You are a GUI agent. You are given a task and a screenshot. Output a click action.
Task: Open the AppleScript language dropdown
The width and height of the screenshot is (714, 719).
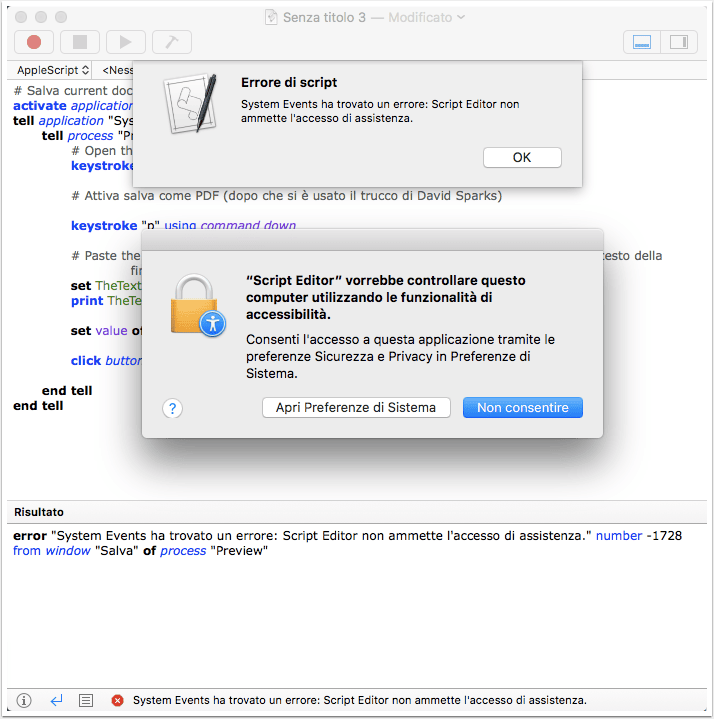click(x=52, y=70)
